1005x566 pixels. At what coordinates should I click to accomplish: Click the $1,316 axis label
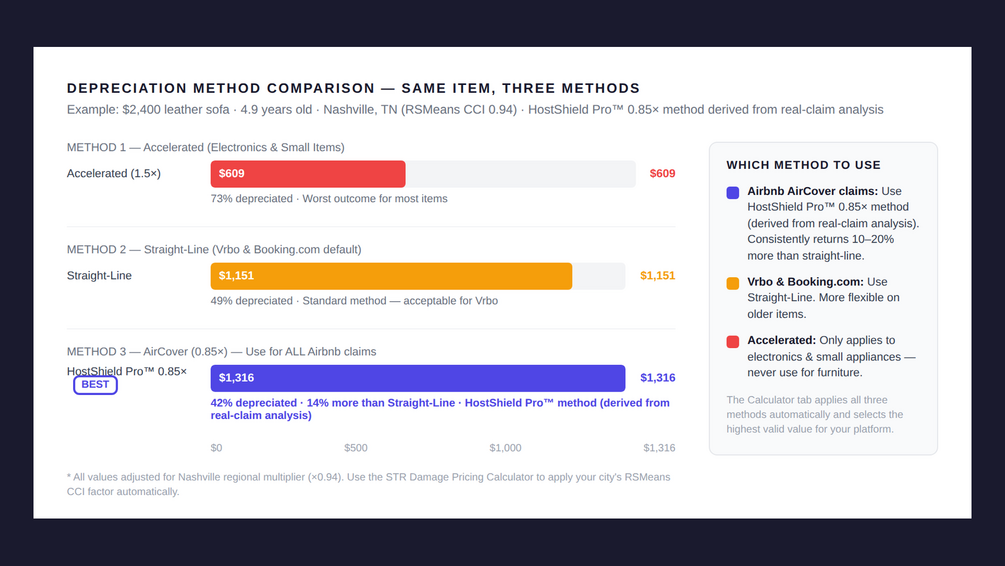pyautogui.click(x=659, y=448)
